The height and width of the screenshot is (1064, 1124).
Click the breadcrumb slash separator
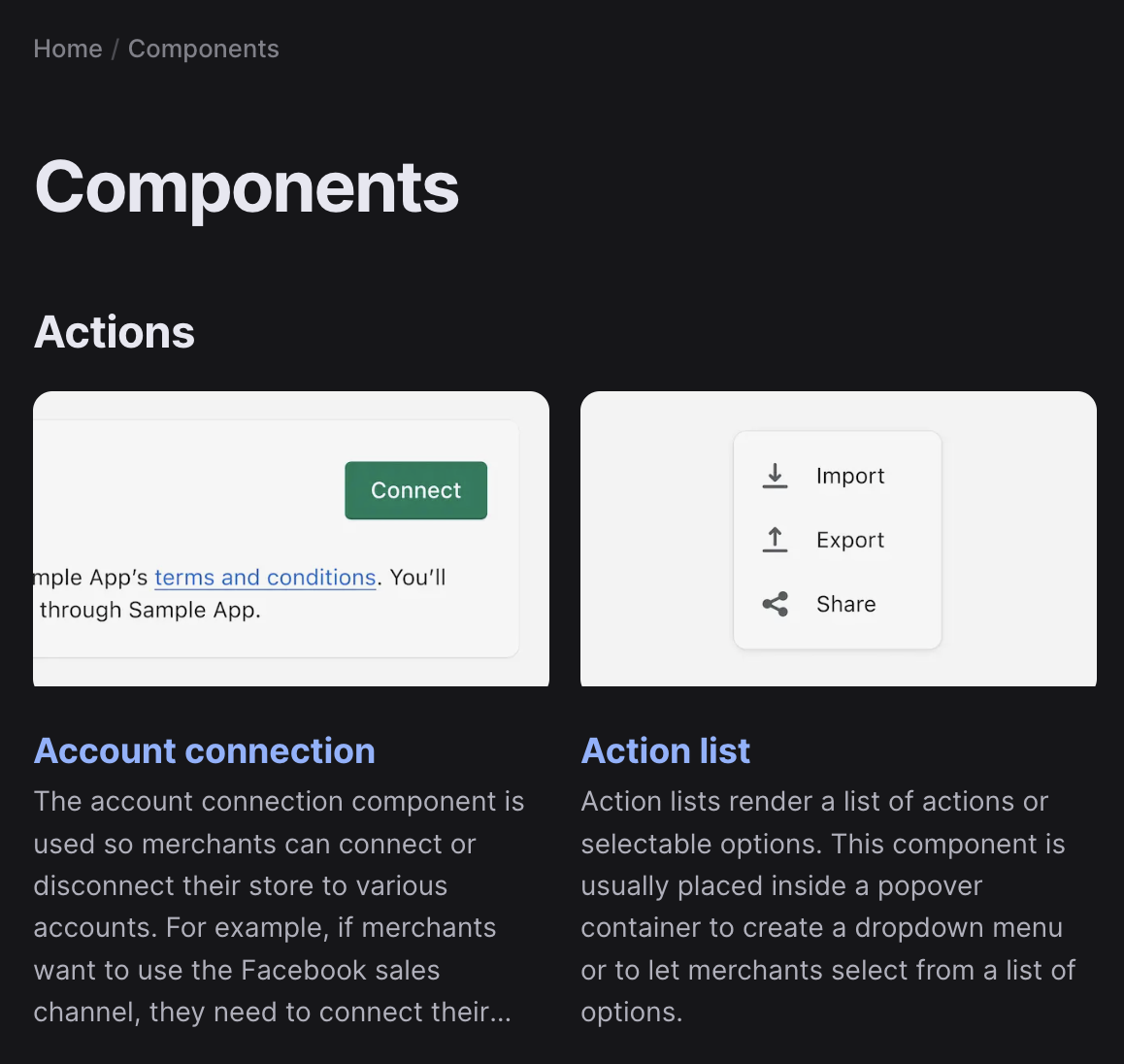(x=116, y=49)
